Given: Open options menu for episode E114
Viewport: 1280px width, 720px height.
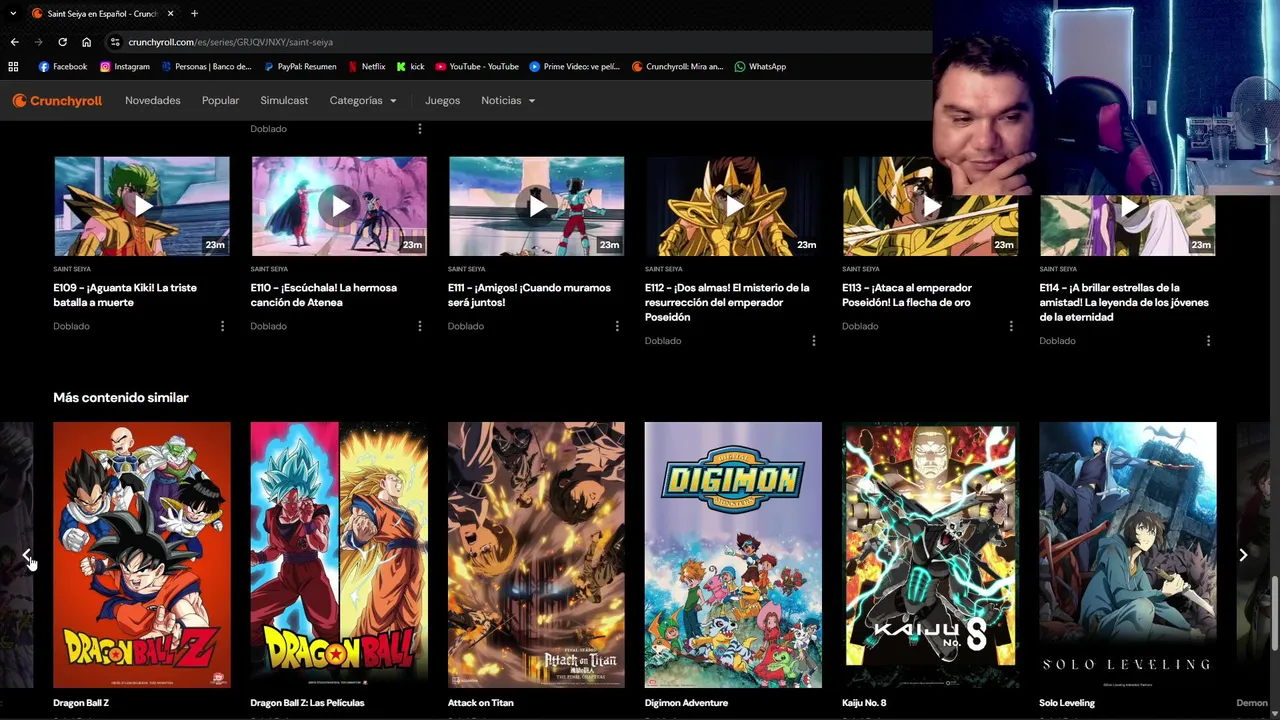Looking at the screenshot, I should pos(1208,341).
